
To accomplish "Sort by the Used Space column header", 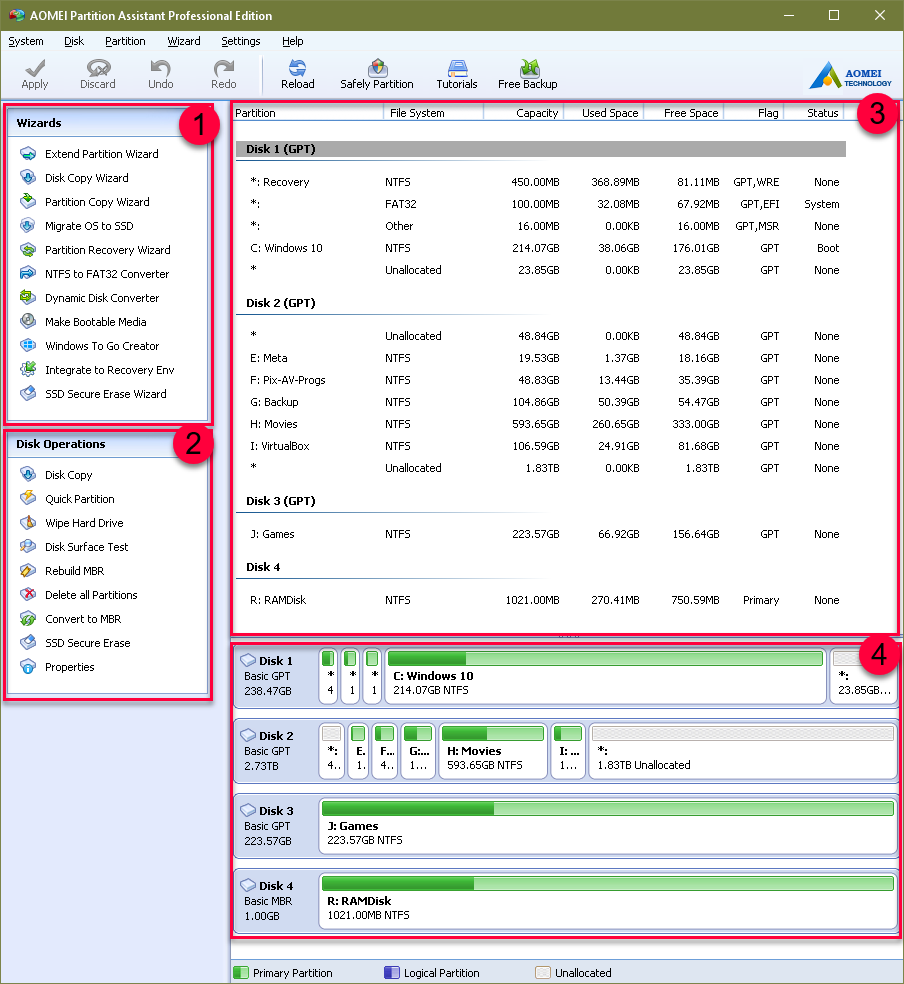I will click(604, 113).
